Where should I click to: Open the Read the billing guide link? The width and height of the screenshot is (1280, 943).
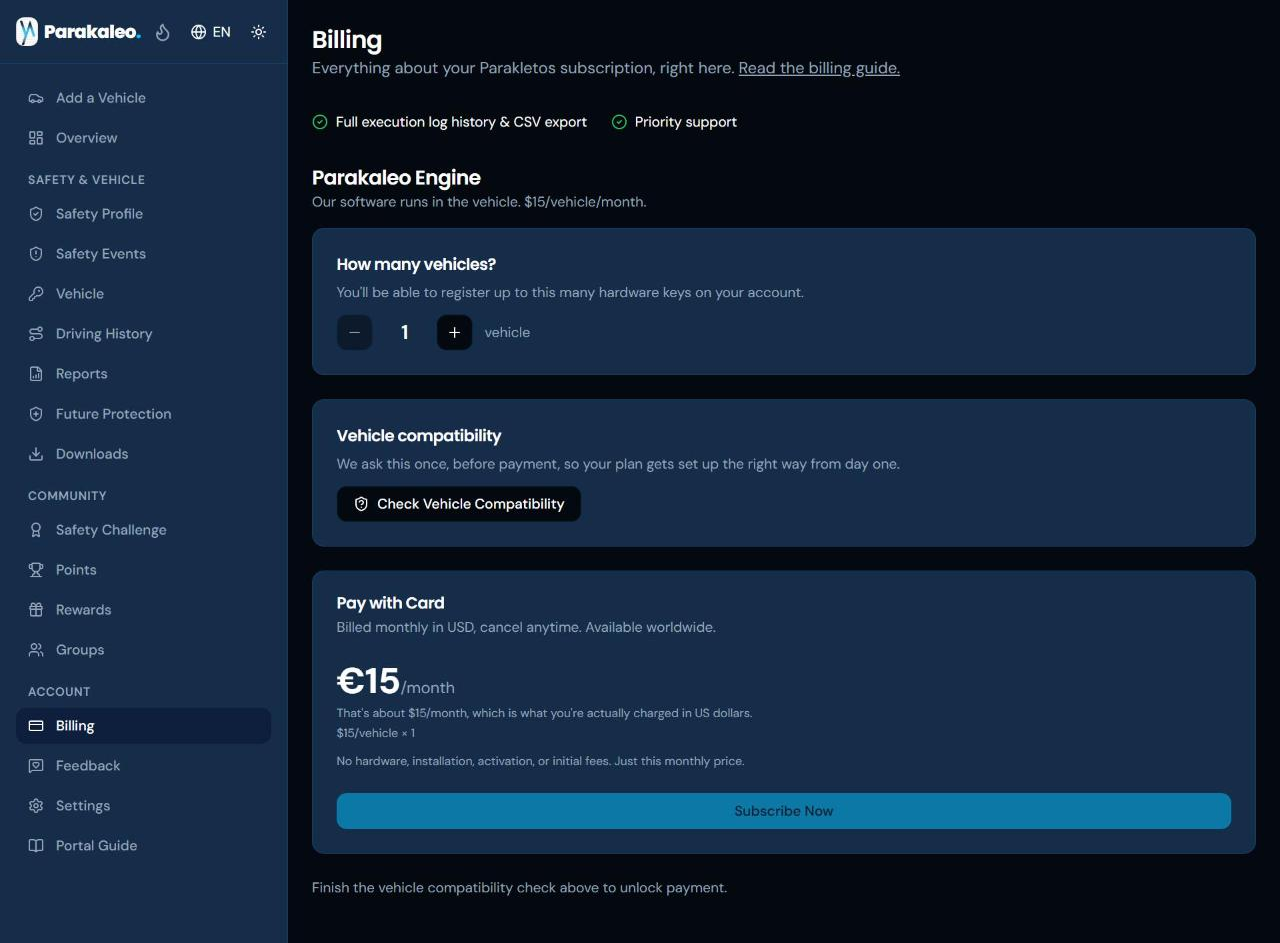point(819,68)
